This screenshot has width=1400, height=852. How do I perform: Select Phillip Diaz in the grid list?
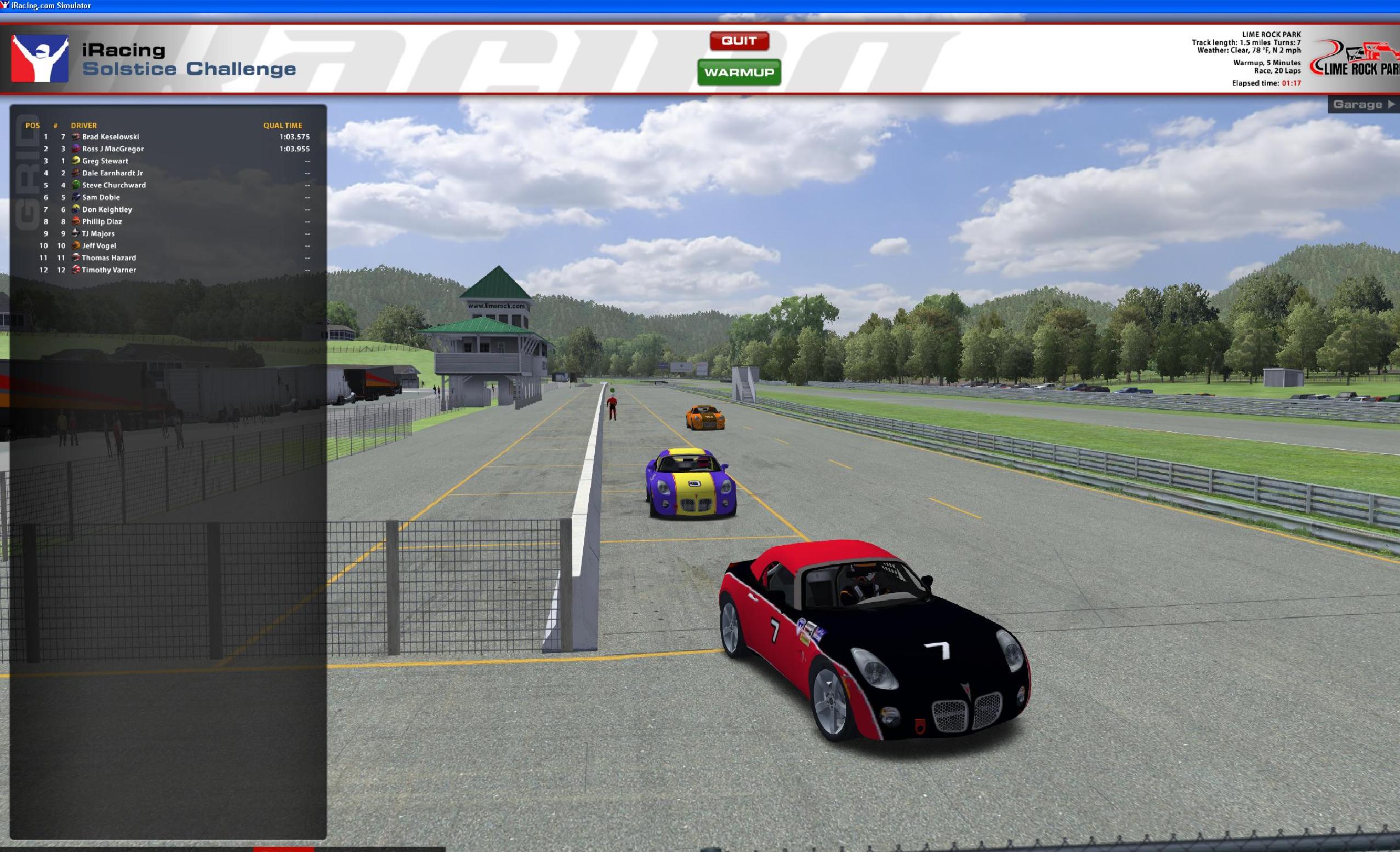pyautogui.click(x=103, y=222)
